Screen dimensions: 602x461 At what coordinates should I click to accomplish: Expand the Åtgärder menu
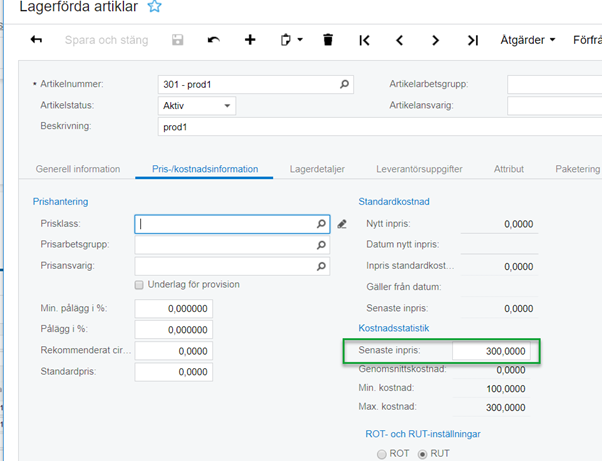tap(527, 40)
